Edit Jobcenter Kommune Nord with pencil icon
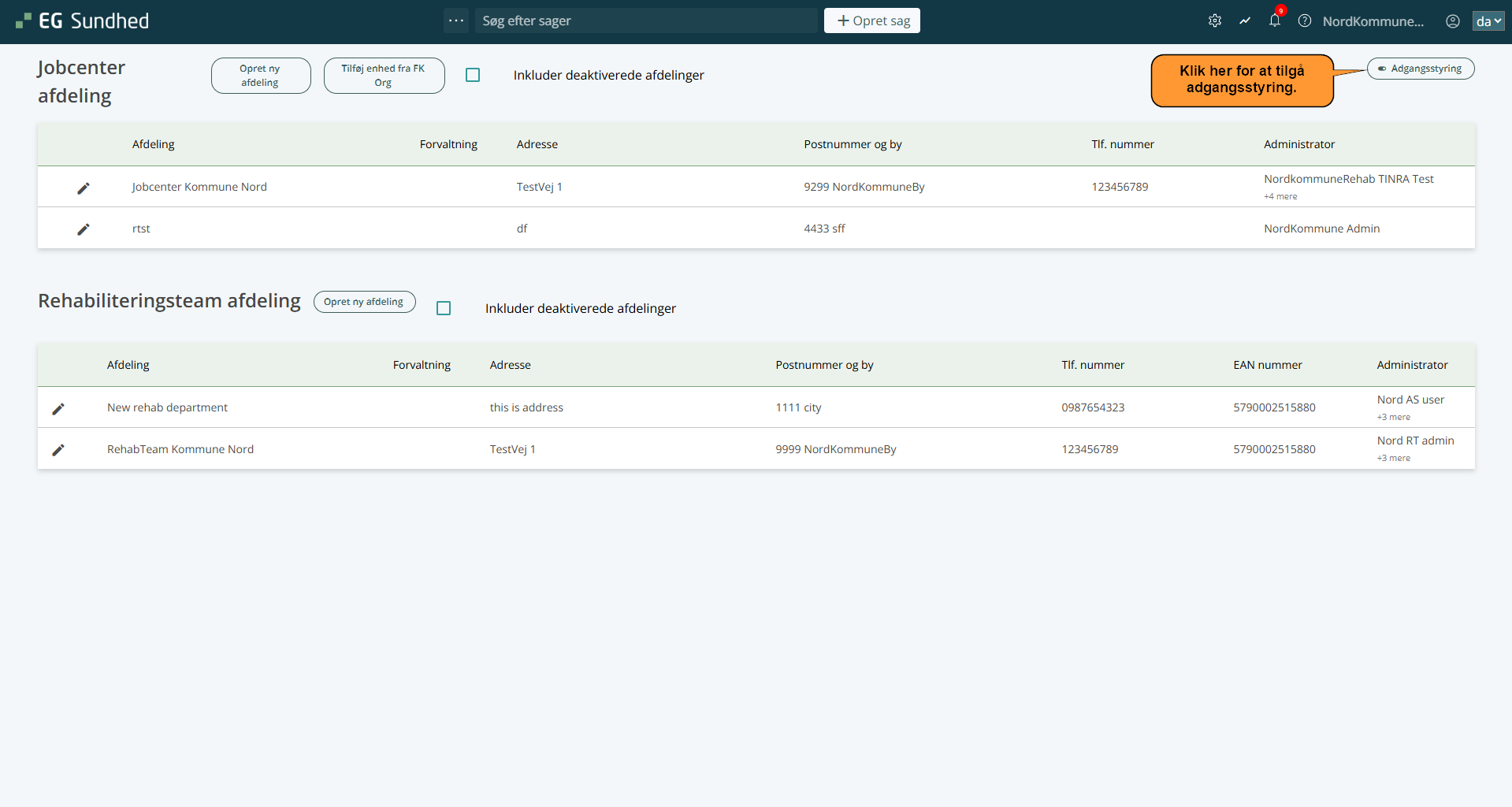This screenshot has width=1512, height=807. pos(84,188)
